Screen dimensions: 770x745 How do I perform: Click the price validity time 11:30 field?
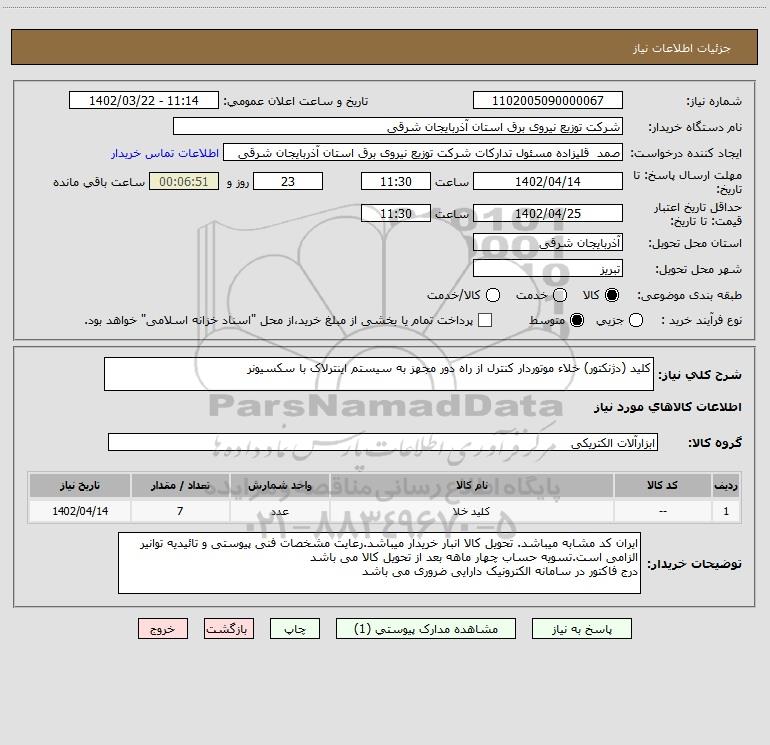click(x=396, y=213)
